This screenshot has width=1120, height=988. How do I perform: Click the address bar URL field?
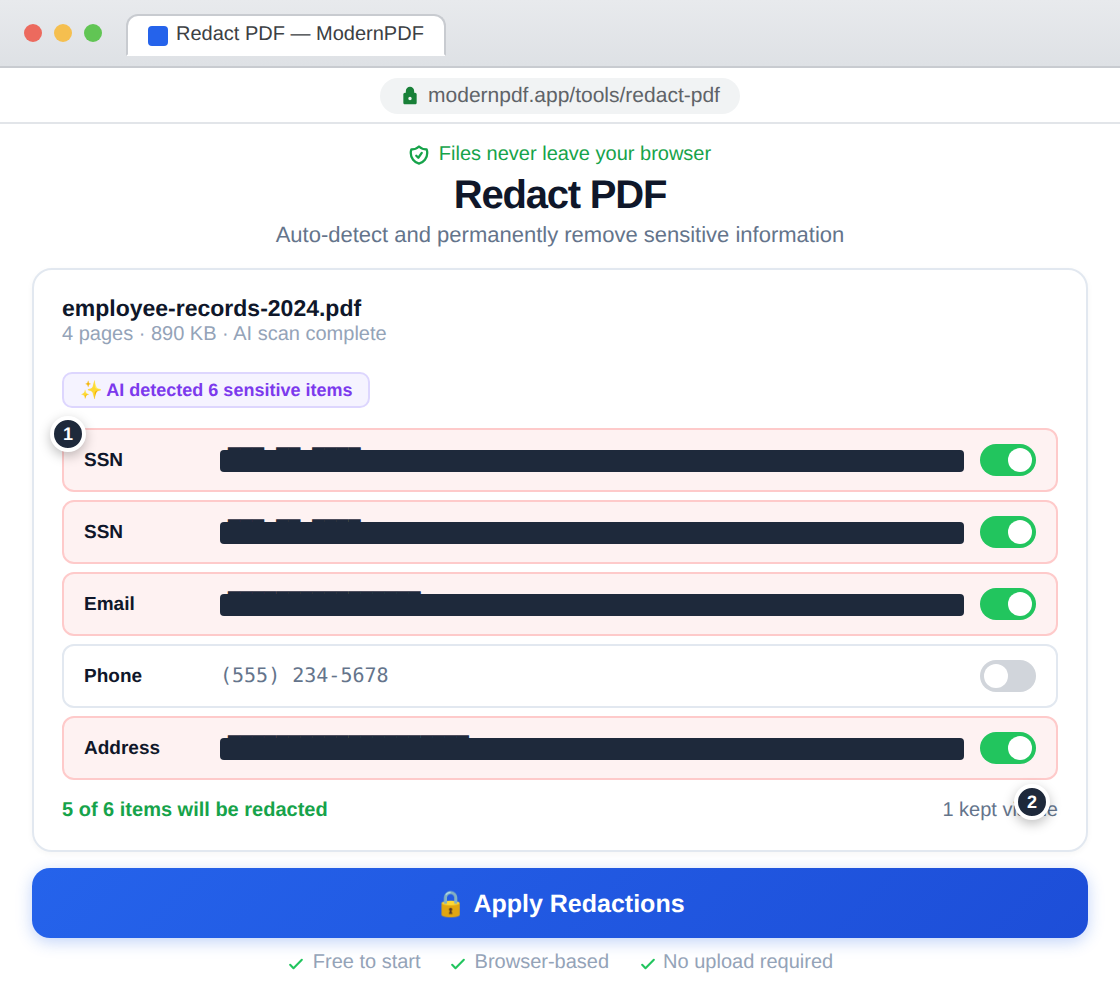coord(560,95)
